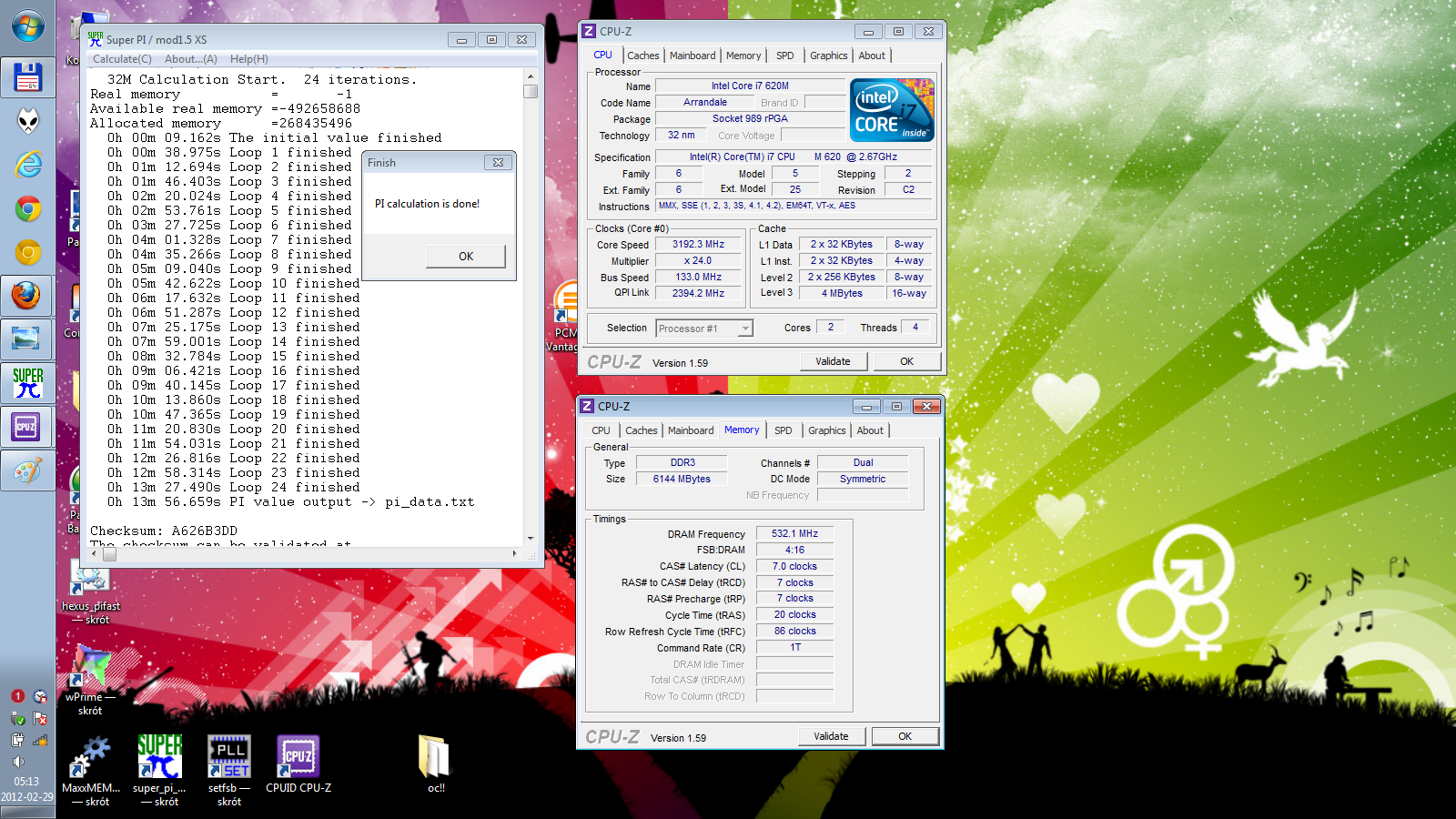Click the volume speaker tray icon
This screenshot has height=819, width=1456.
(x=17, y=762)
